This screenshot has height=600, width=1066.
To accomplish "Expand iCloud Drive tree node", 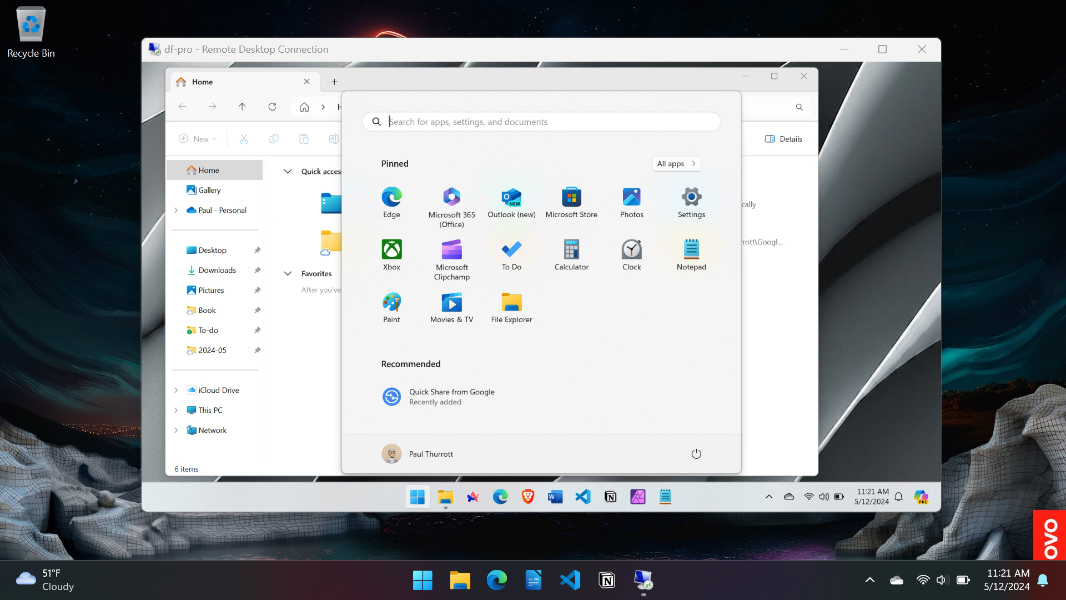I will 177,390.
